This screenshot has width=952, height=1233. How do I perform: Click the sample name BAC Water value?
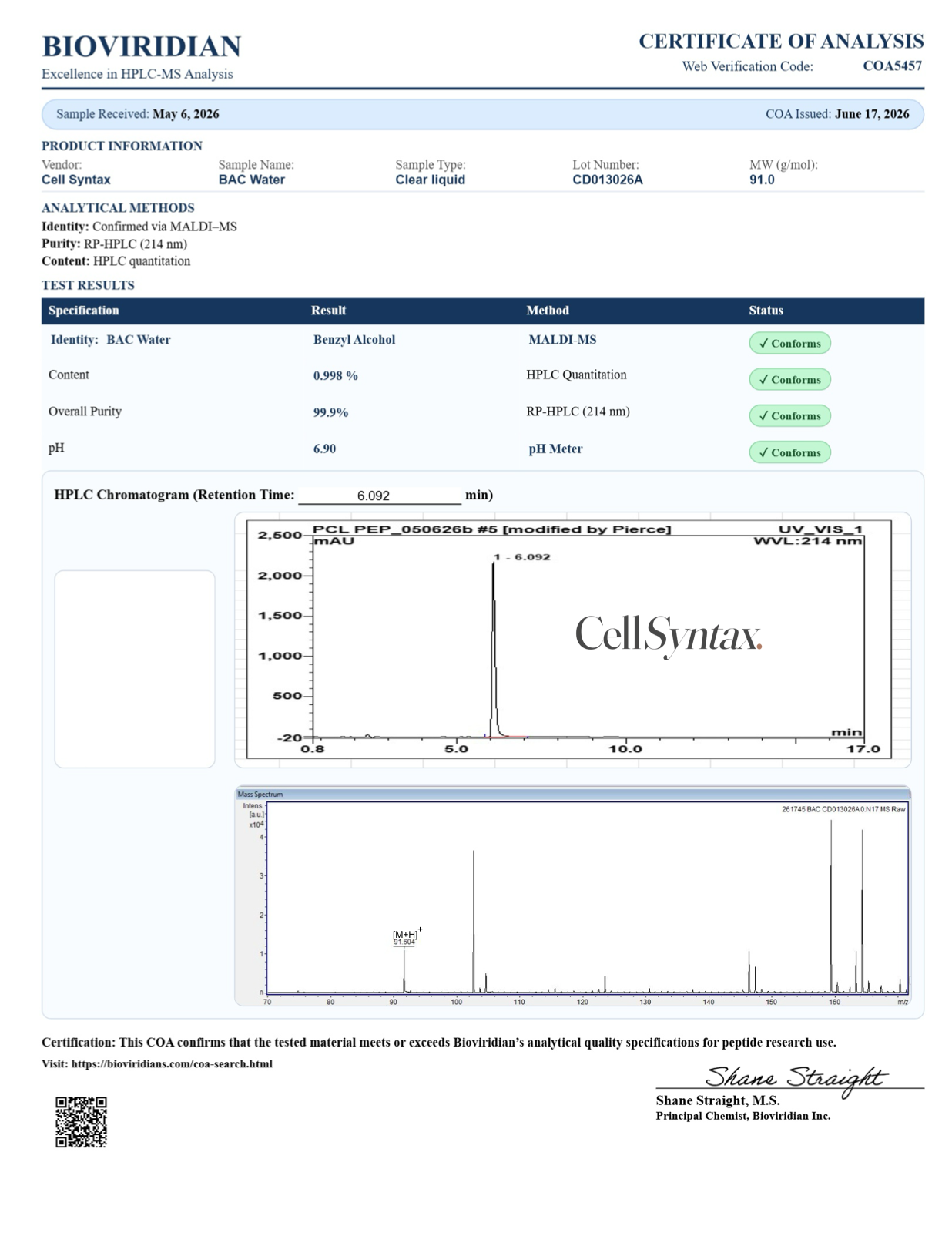251,180
